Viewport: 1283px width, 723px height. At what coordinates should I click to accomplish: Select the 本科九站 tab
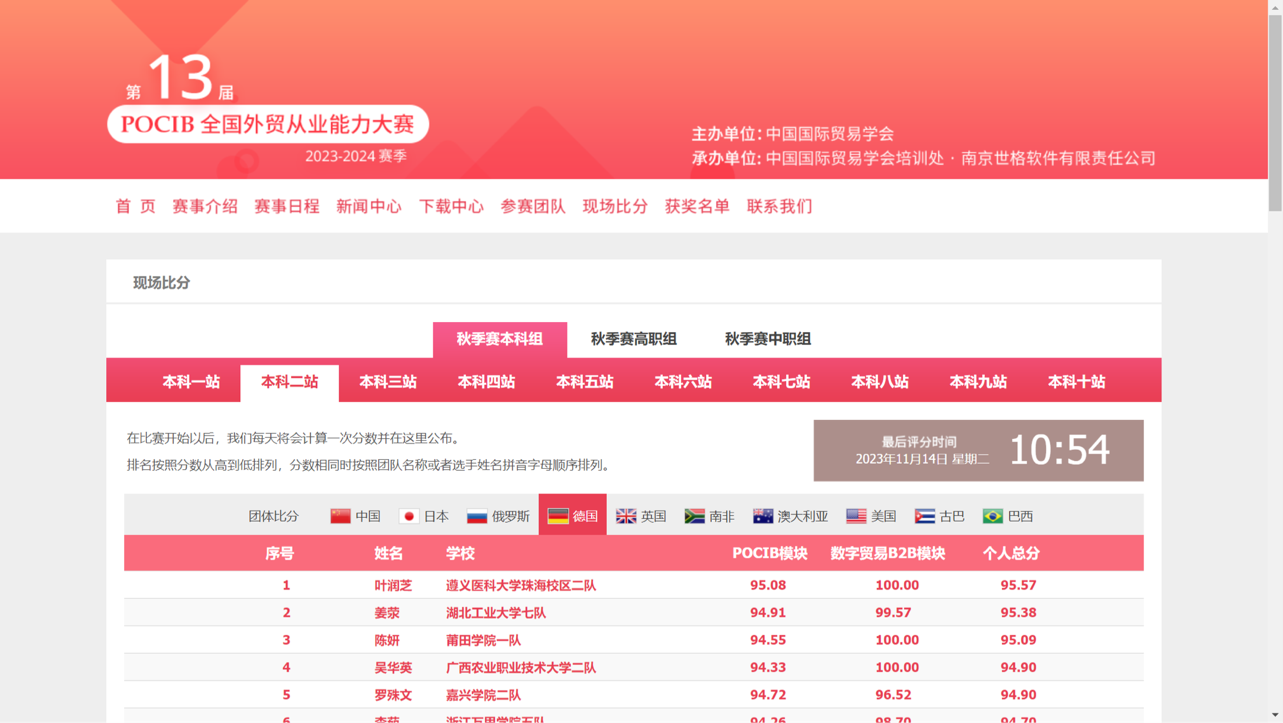[x=978, y=382]
